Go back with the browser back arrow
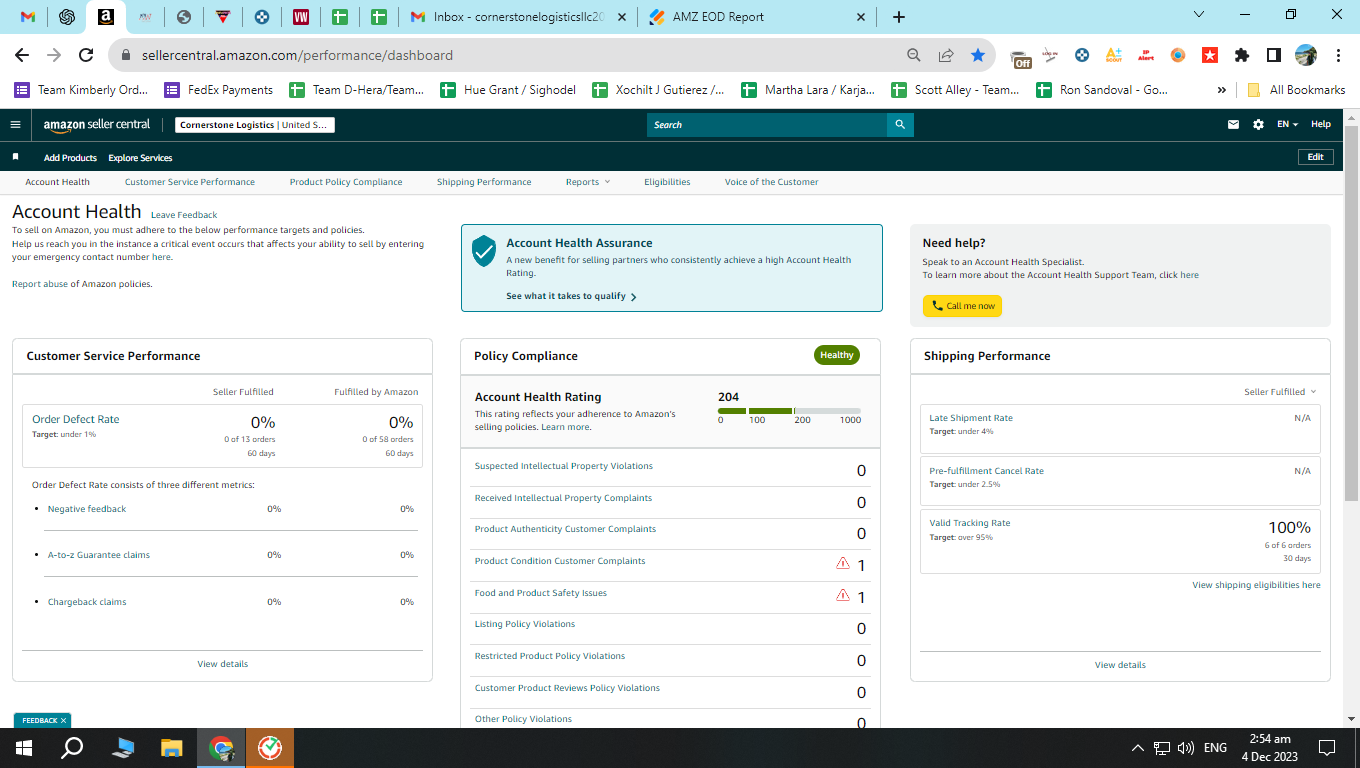Screen dimensions: 1360x768 pyautogui.click(x=22, y=55)
